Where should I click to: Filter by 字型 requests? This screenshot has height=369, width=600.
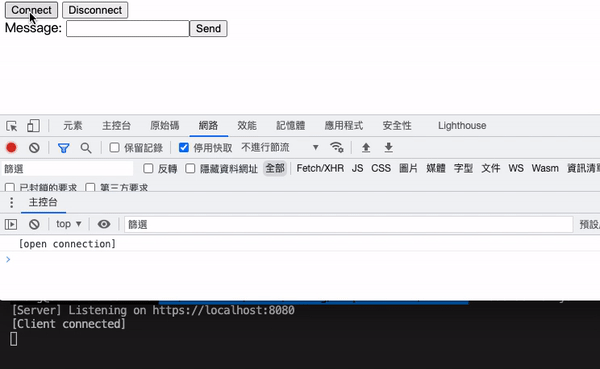click(x=463, y=168)
